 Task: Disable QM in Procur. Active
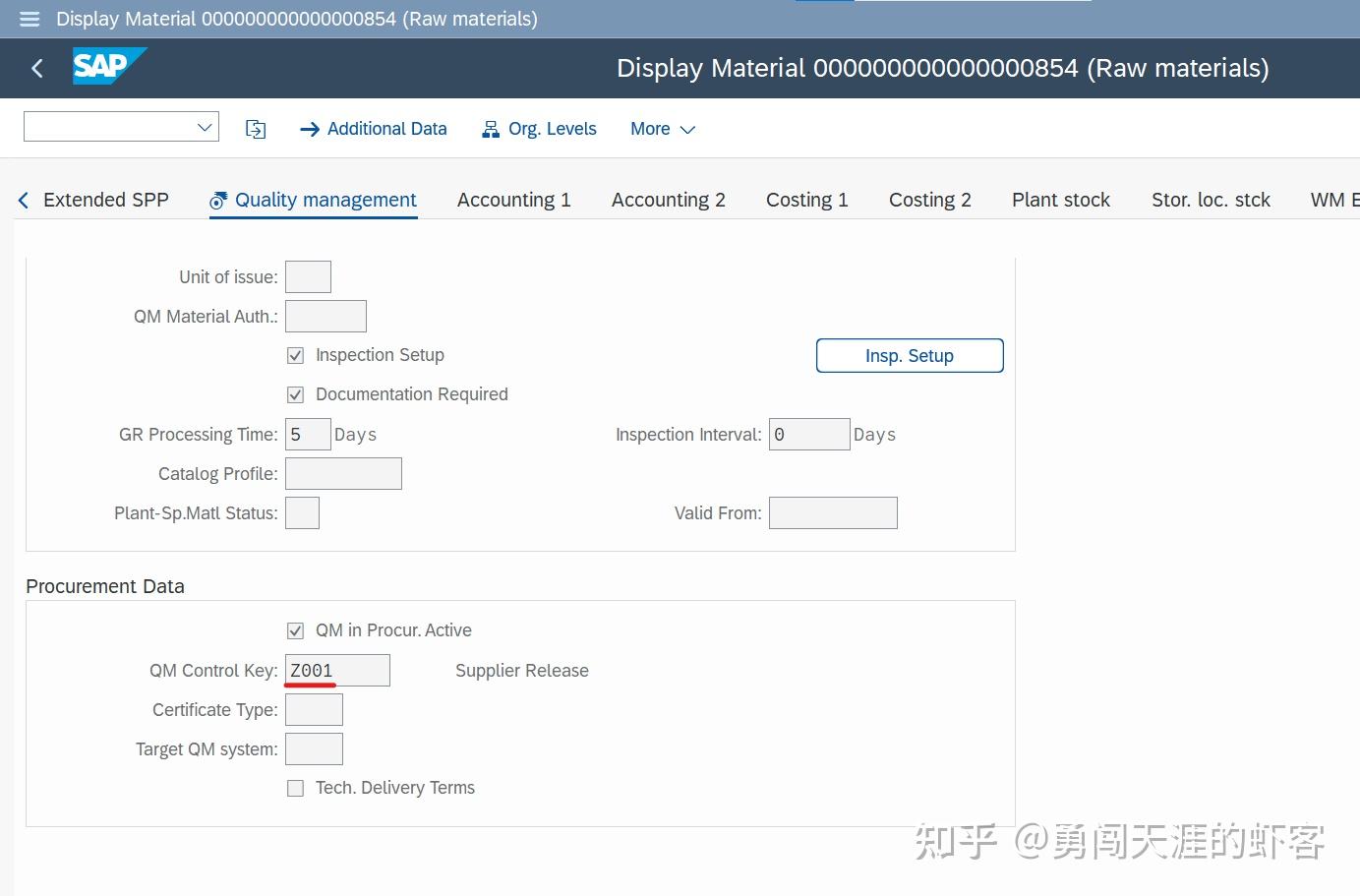pyautogui.click(x=295, y=630)
